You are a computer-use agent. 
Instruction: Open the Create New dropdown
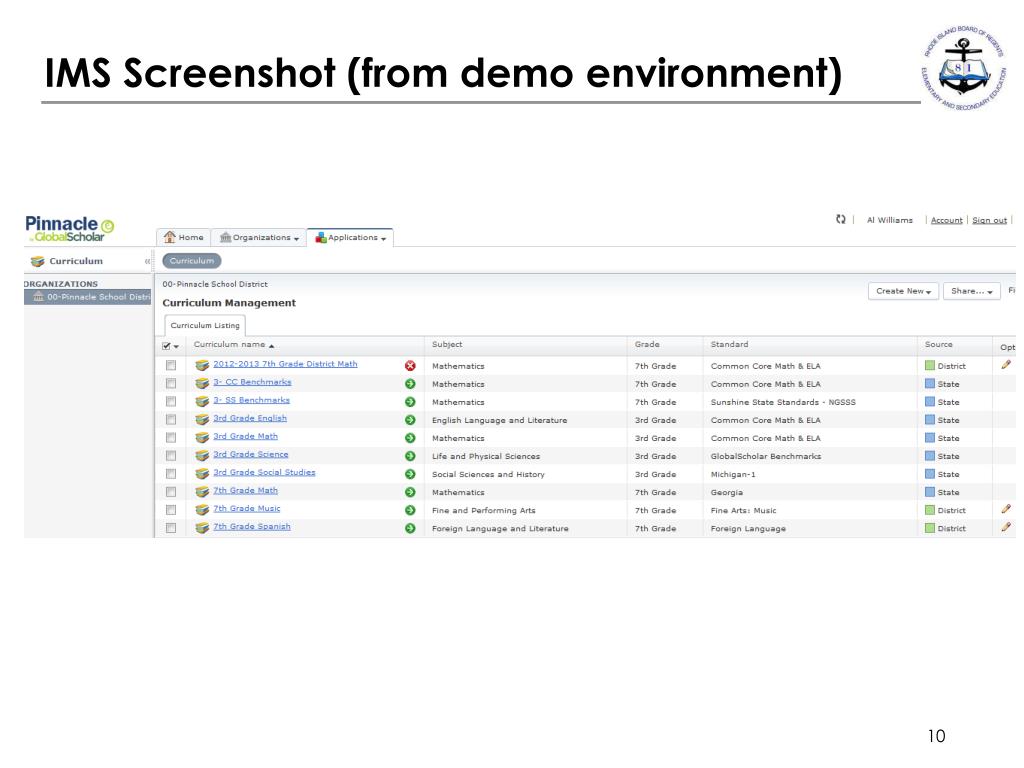pyautogui.click(x=903, y=291)
